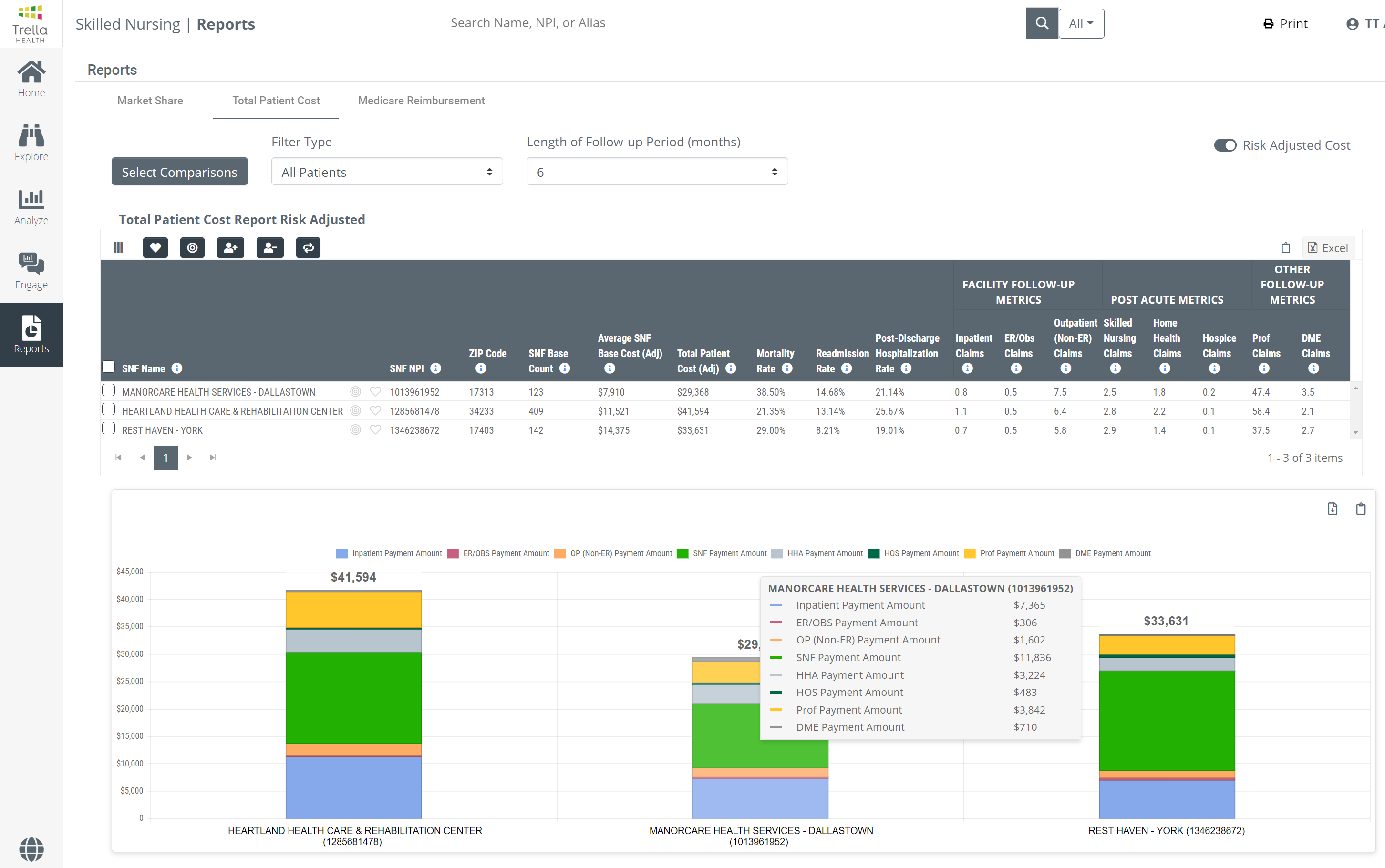Click SNF NPI info icon

pos(436,368)
